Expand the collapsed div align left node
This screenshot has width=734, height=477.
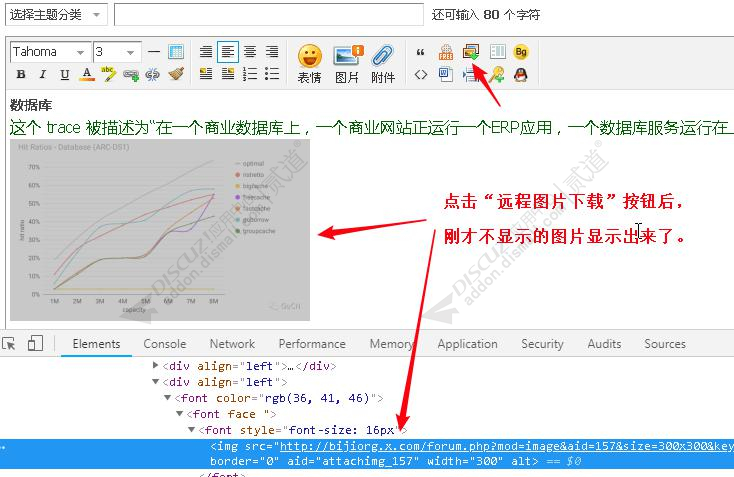coord(155,365)
